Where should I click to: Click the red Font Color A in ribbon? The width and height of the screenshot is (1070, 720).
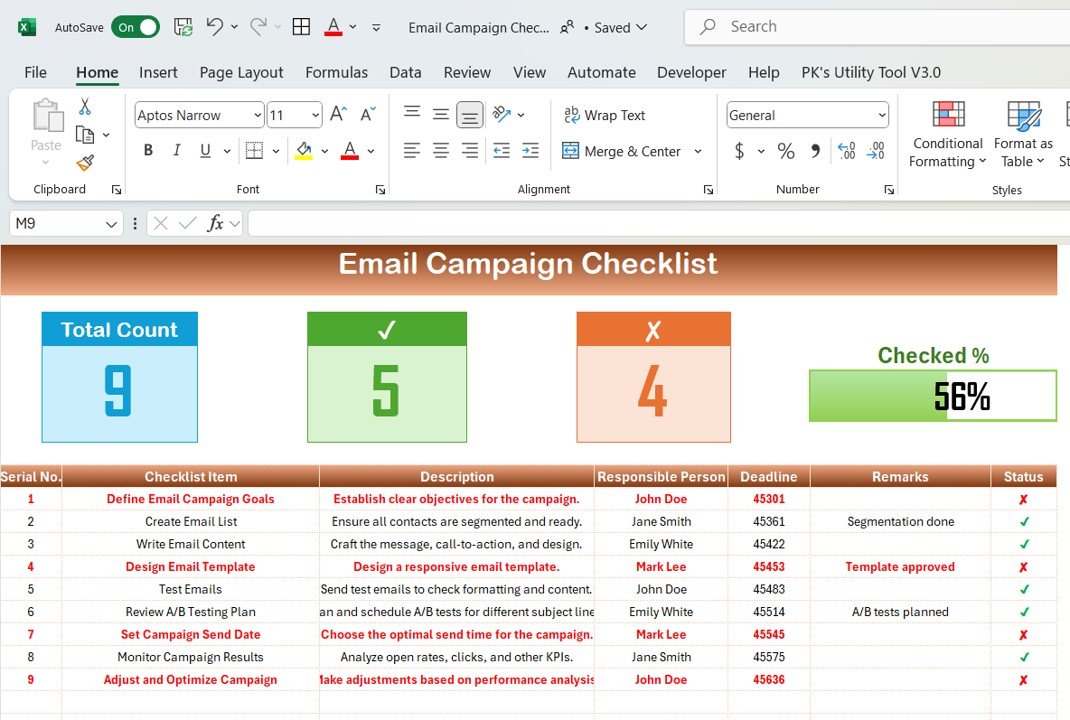tap(350, 151)
